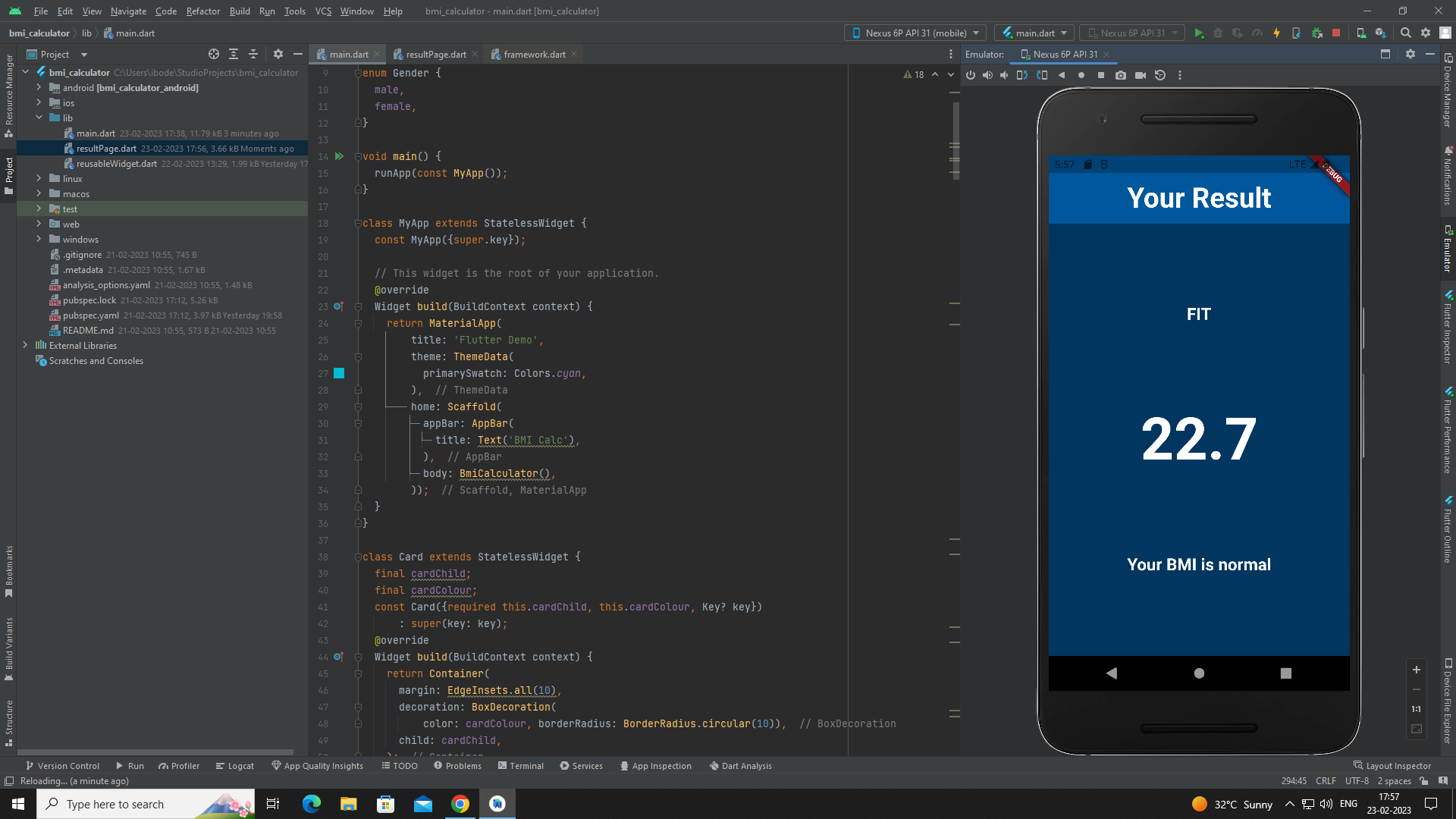Expand External Libraries node

click(25, 346)
